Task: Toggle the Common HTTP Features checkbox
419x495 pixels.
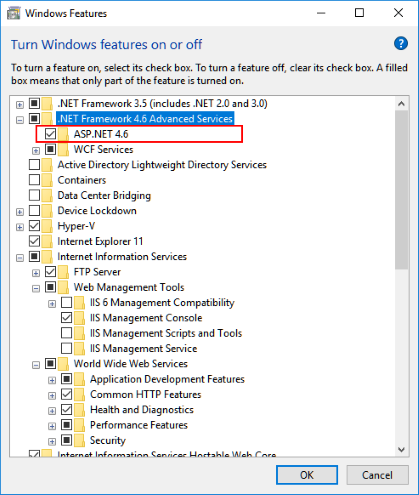Action: [66, 394]
